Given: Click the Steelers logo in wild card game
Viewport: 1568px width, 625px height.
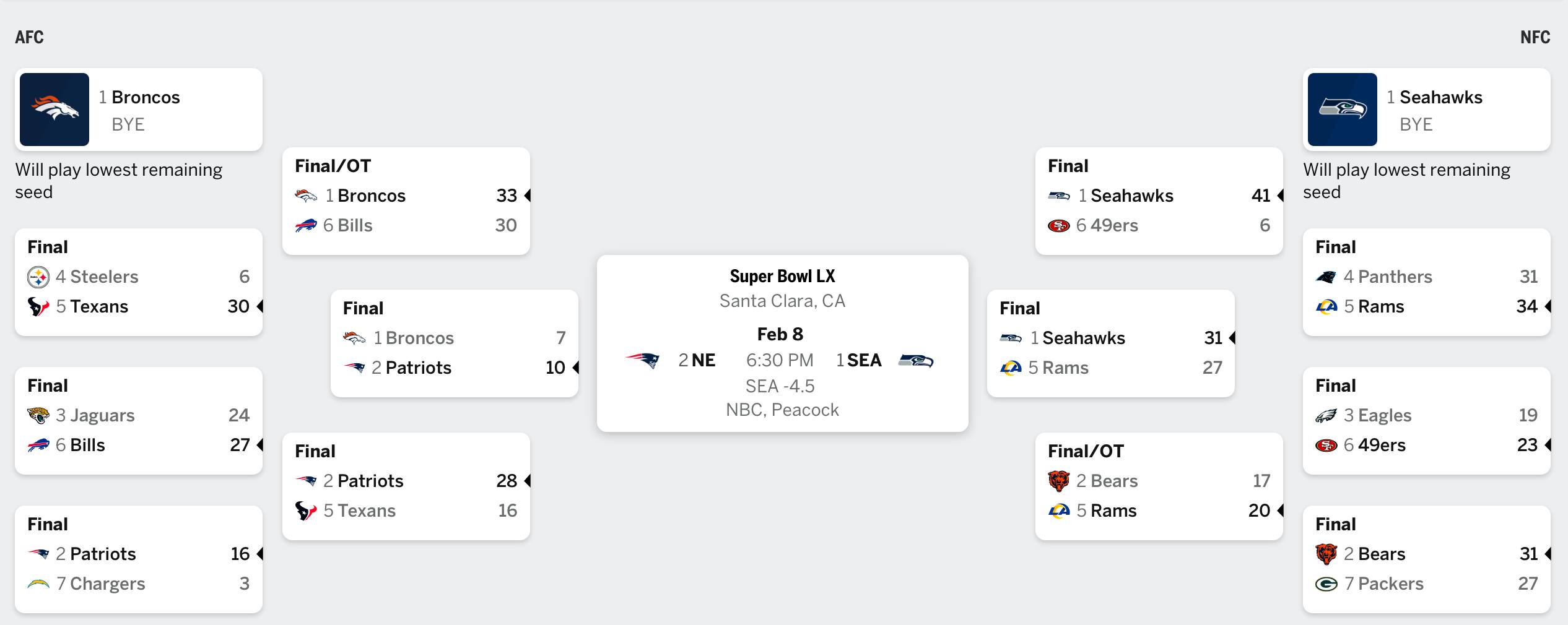Looking at the screenshot, I should click(x=38, y=277).
